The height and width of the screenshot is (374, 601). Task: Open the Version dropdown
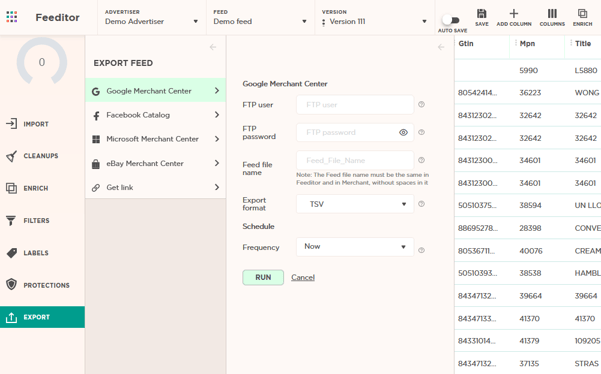pos(374,18)
